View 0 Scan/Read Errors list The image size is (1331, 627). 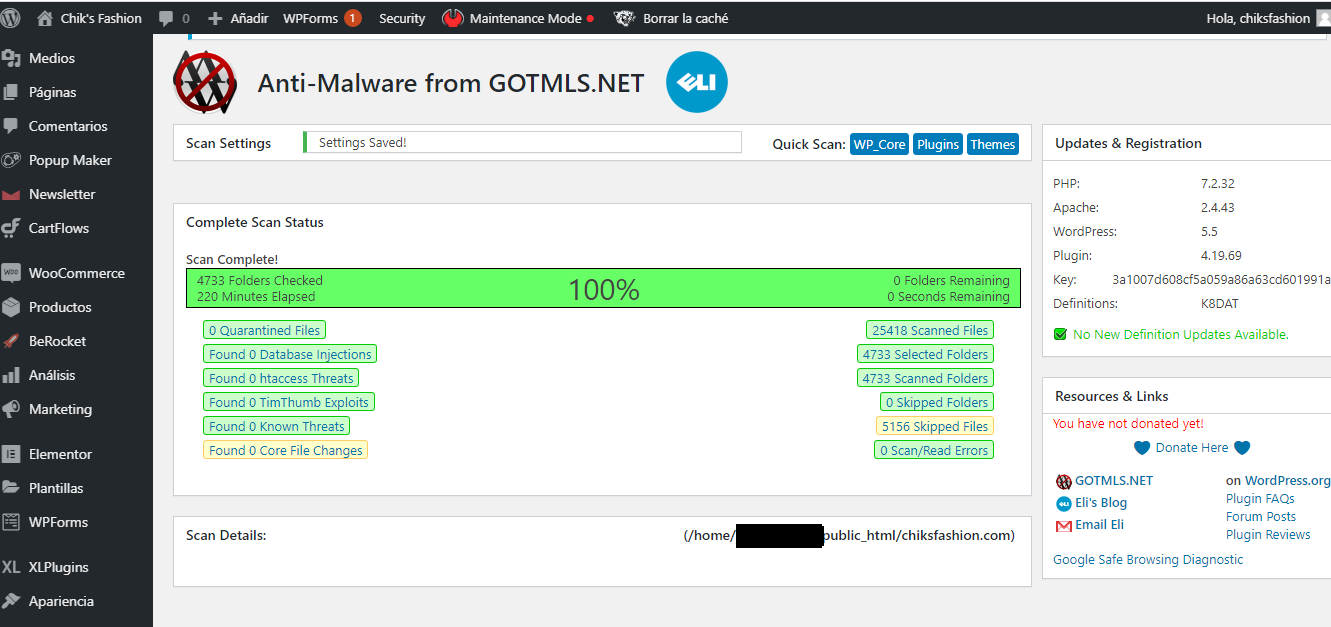[934, 450]
